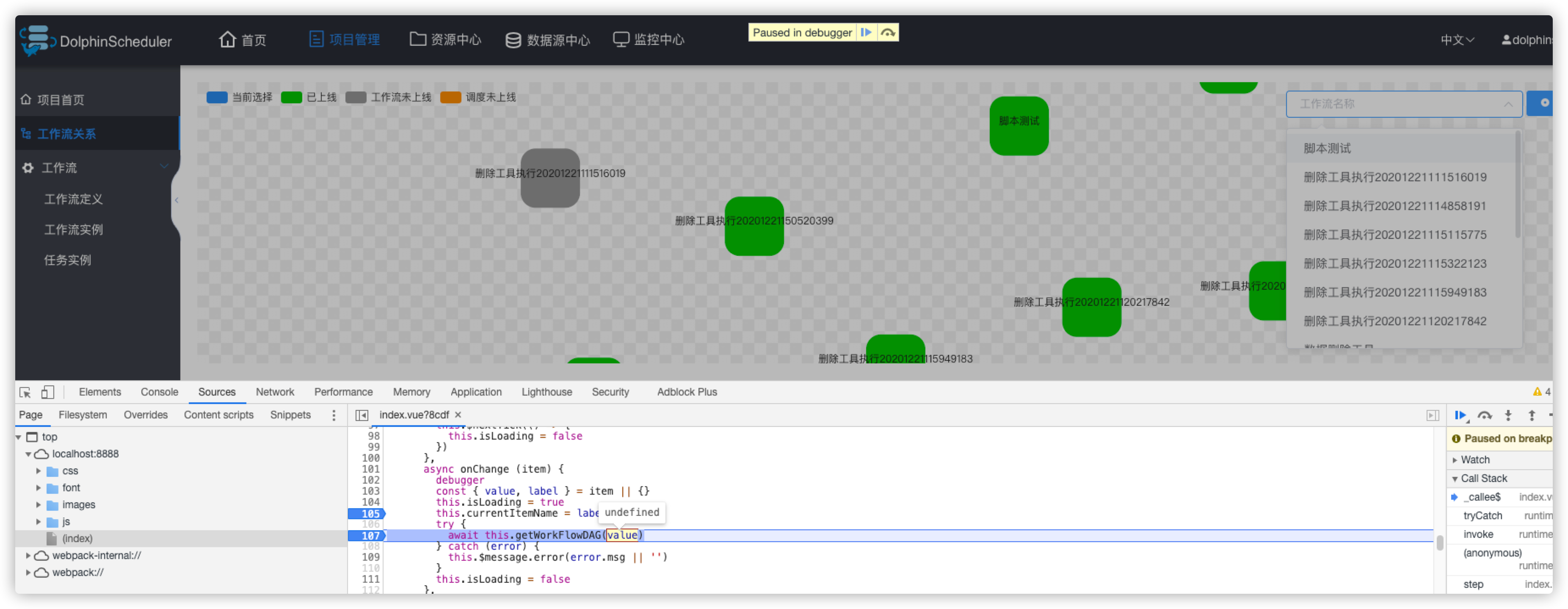The height and width of the screenshot is (609, 1568).
Task: Click the inspect element picker icon
Action: coord(25,392)
